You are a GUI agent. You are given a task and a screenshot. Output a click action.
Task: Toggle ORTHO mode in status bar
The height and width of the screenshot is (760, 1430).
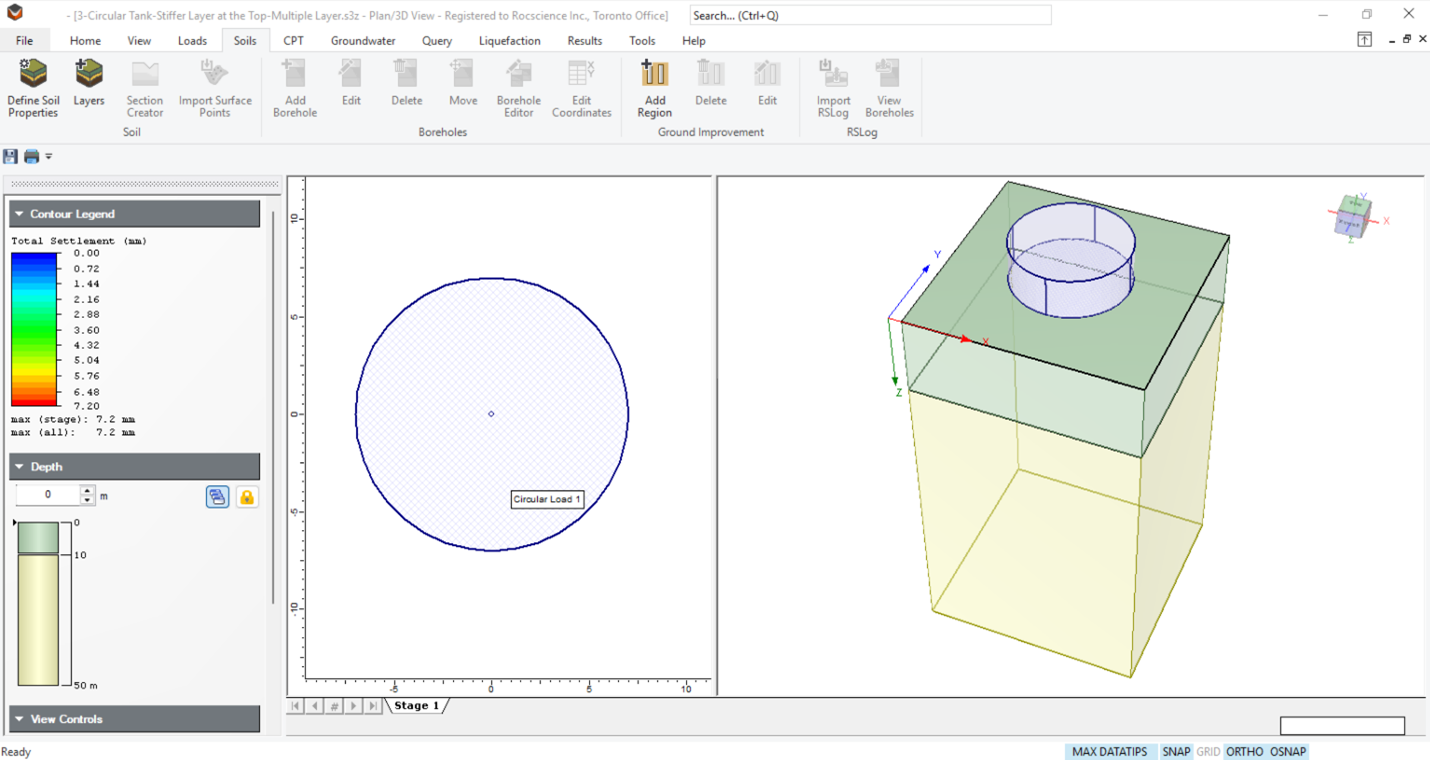[1244, 752]
